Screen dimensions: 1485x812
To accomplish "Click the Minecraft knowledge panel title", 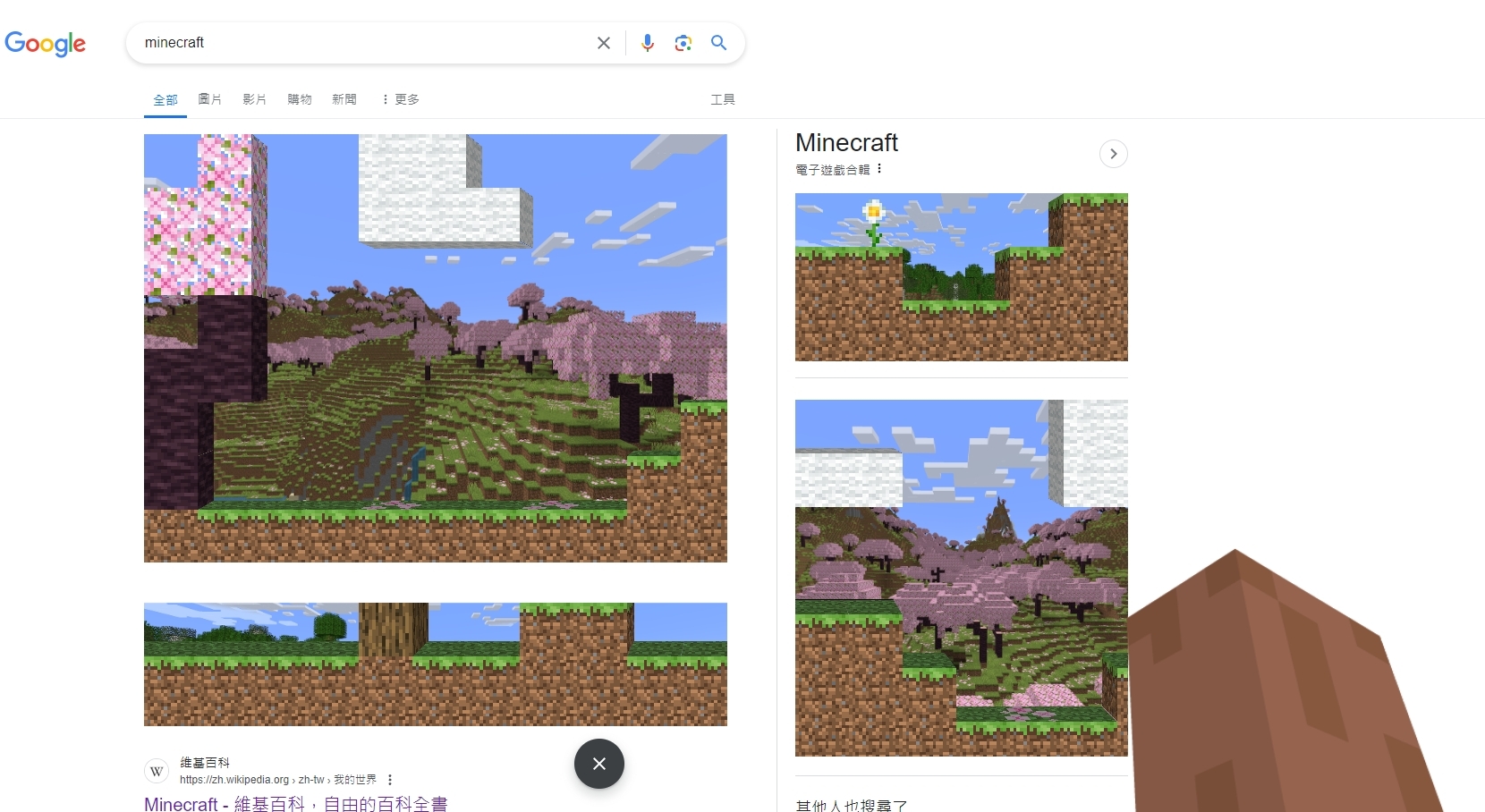I will point(846,142).
